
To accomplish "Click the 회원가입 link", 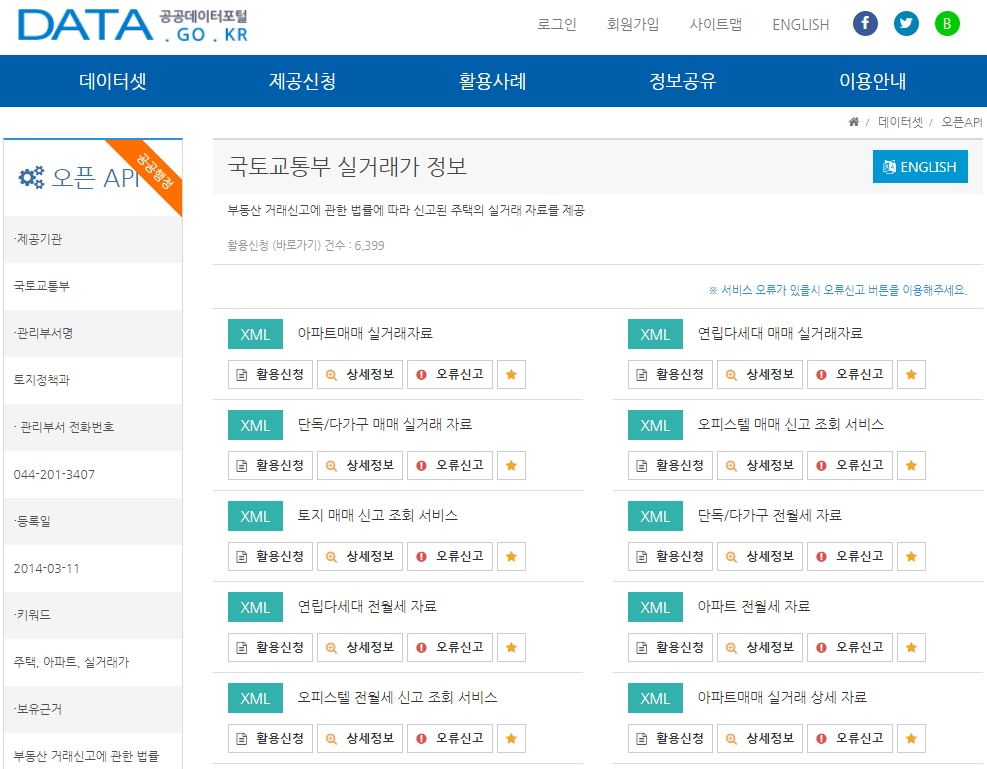I will click(633, 24).
